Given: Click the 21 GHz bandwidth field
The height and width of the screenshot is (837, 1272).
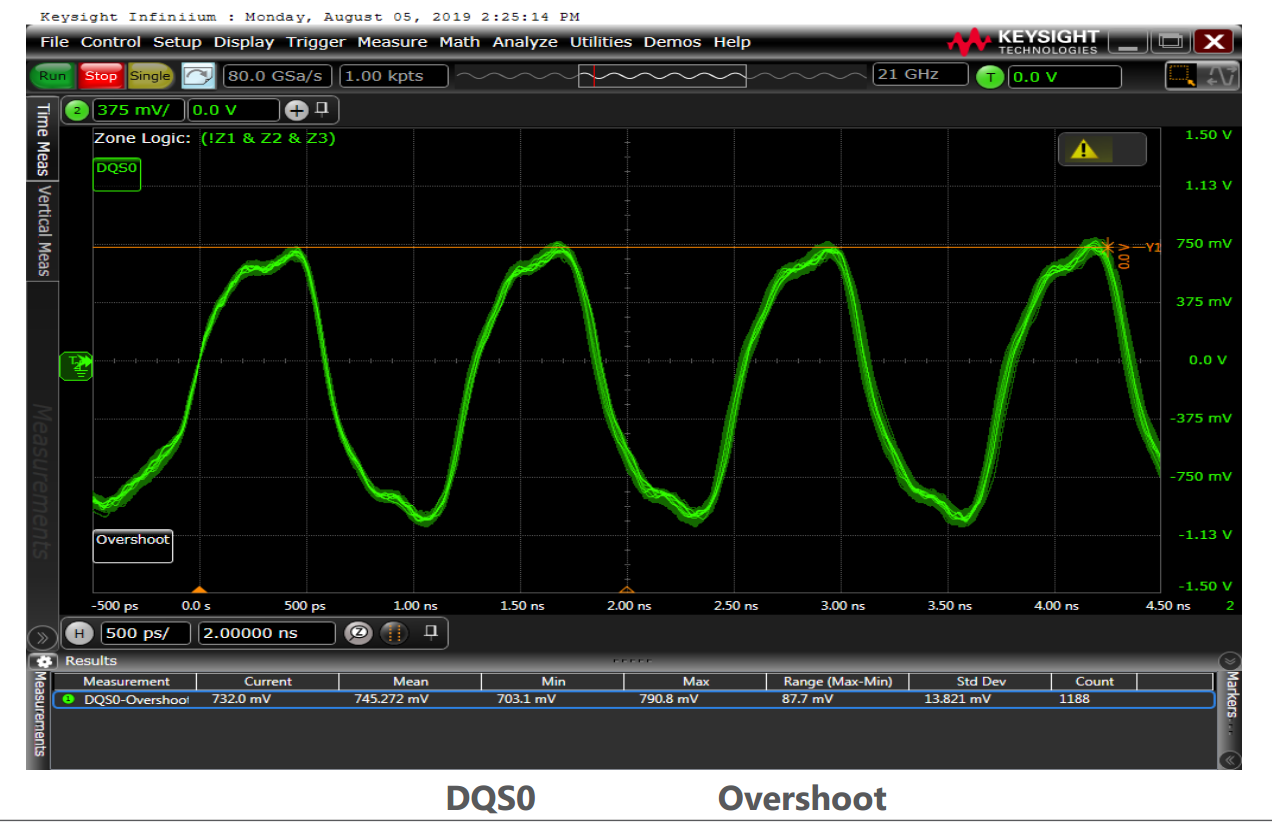Looking at the screenshot, I should (x=920, y=75).
